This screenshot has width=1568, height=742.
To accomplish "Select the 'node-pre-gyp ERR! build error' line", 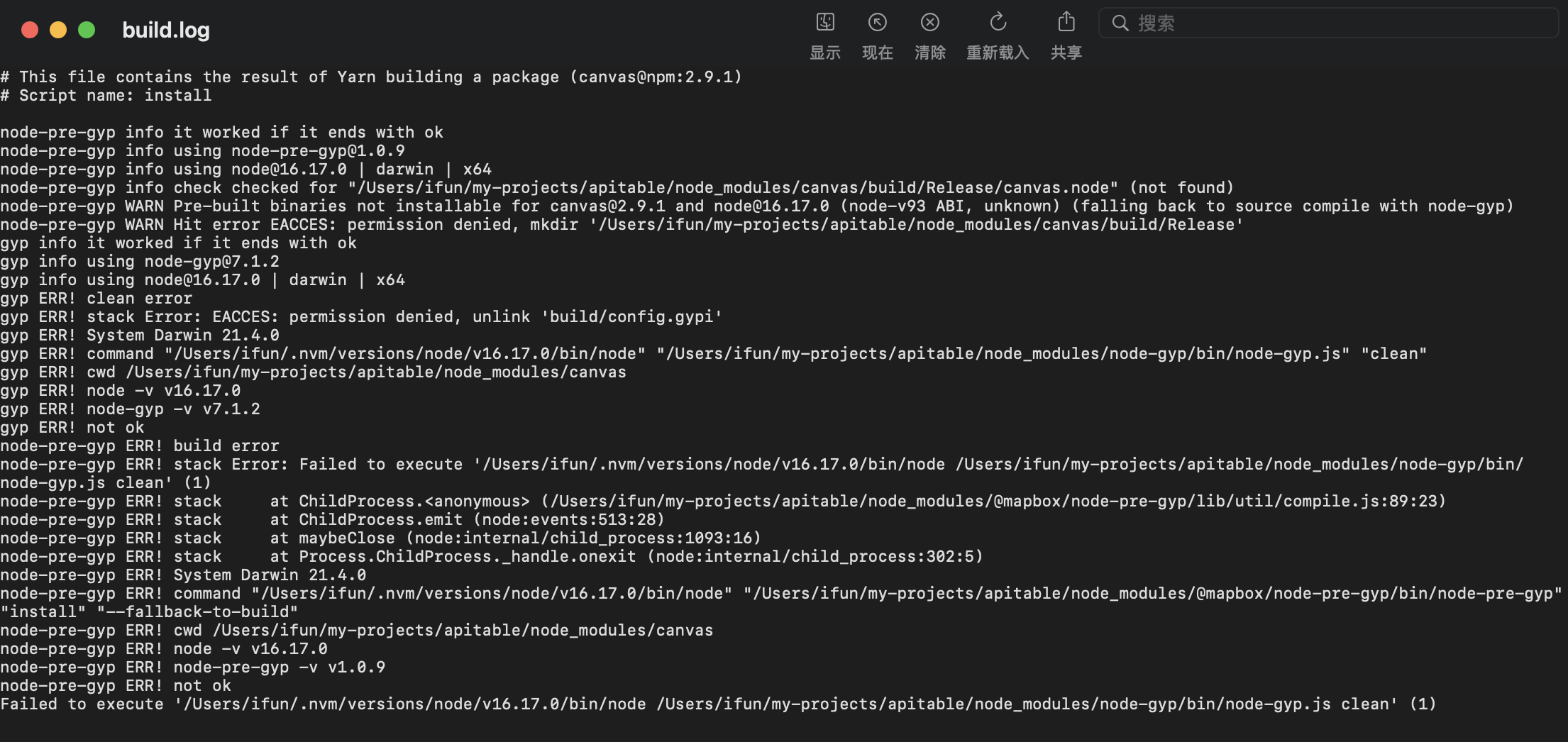I will pos(139,445).
